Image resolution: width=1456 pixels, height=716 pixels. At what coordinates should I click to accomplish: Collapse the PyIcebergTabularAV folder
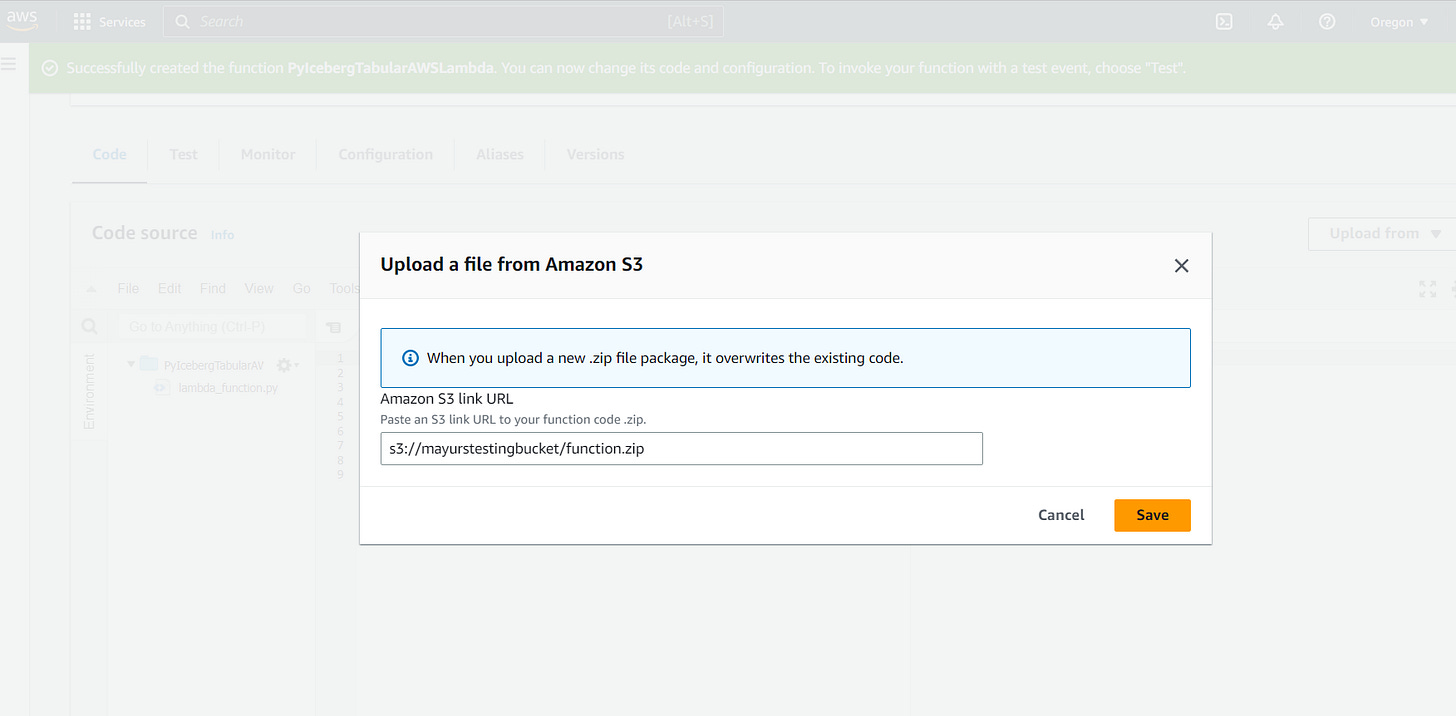[131, 365]
